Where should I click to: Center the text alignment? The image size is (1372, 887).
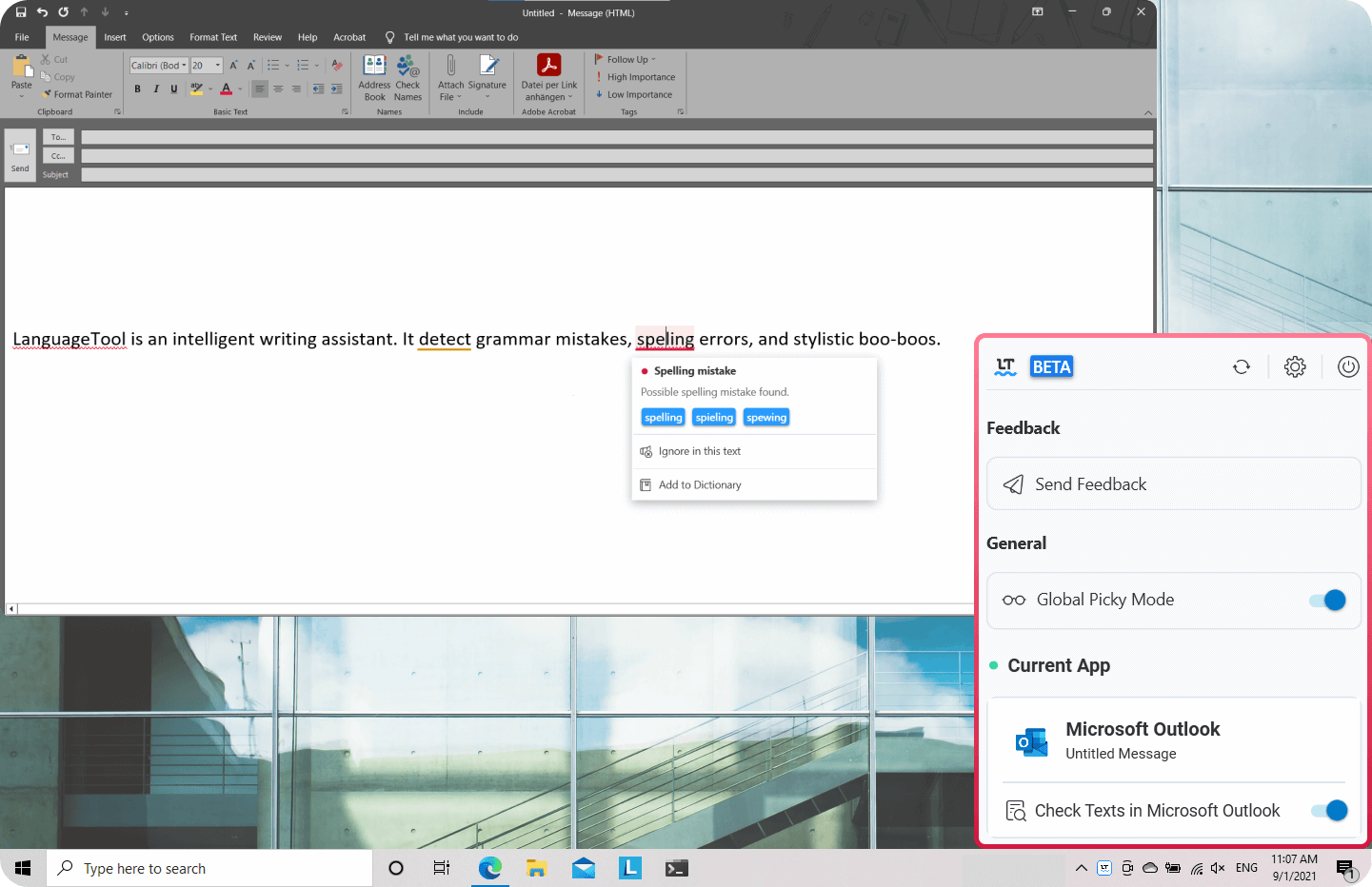[x=278, y=89]
